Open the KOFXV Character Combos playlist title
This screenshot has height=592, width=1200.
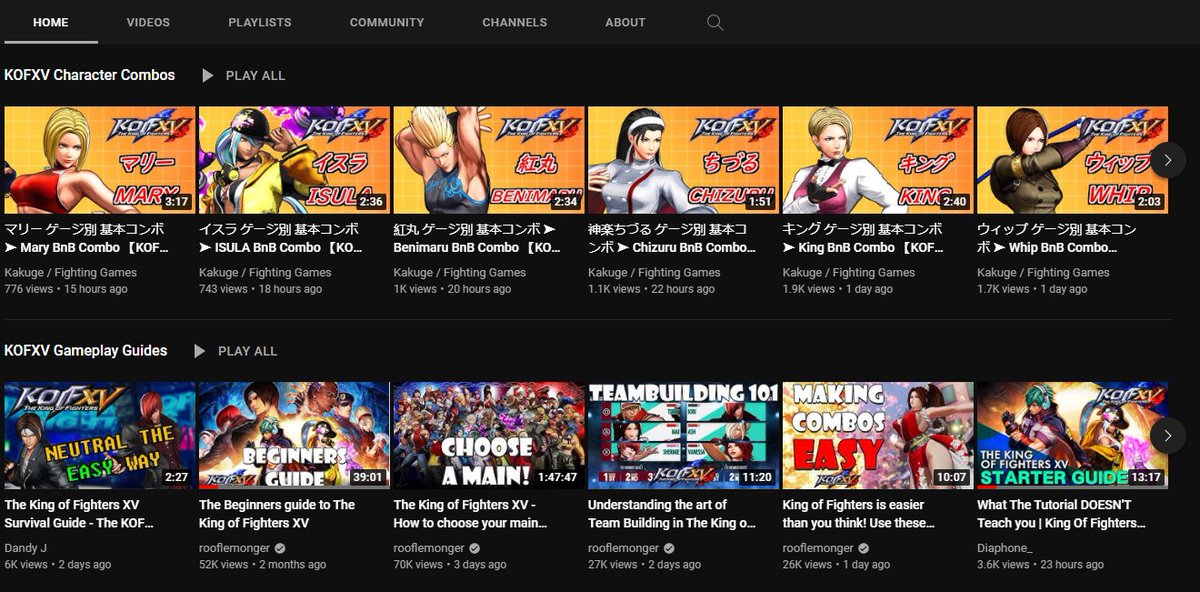pyautogui.click(x=90, y=75)
